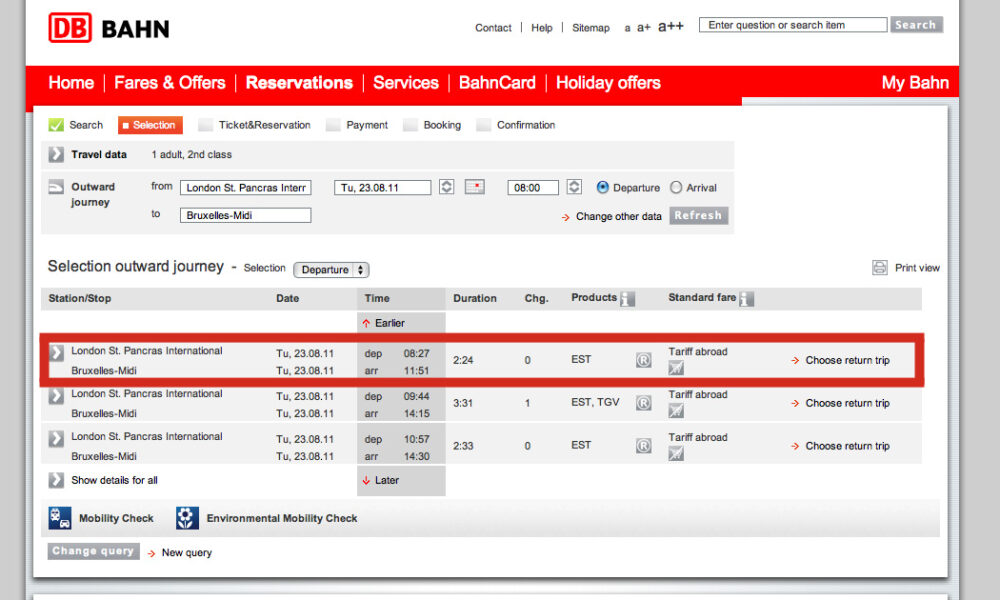1000x600 pixels.
Task: Open the Environmental Mobility Check icon
Action: [188, 518]
